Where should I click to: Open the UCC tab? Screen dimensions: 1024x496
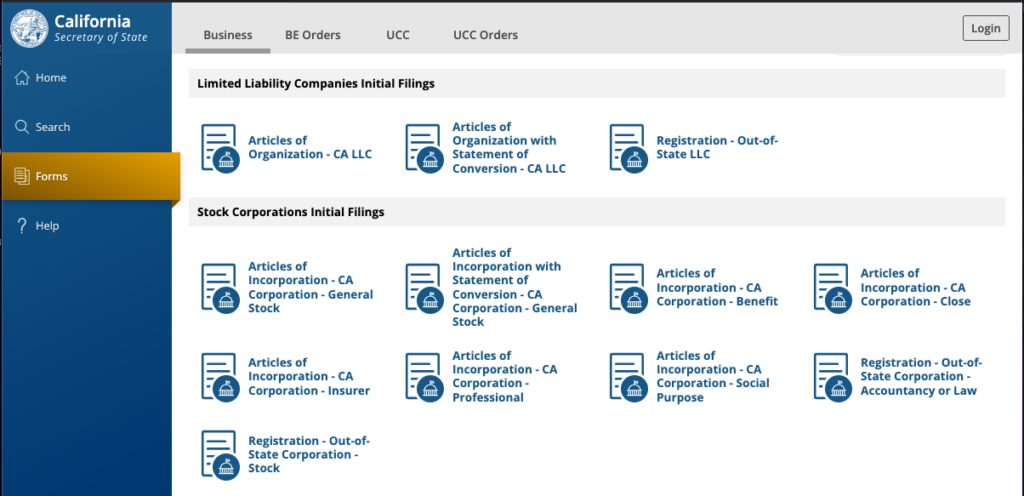(397, 35)
